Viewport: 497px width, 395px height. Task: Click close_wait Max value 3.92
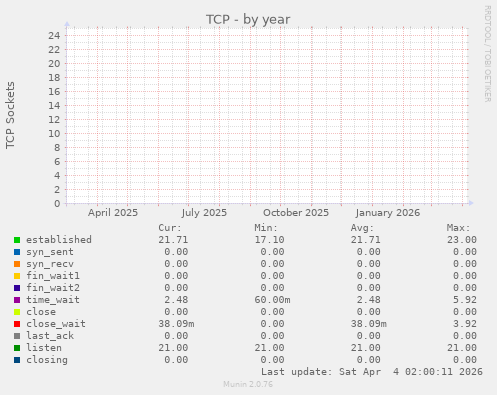pyautogui.click(x=465, y=324)
